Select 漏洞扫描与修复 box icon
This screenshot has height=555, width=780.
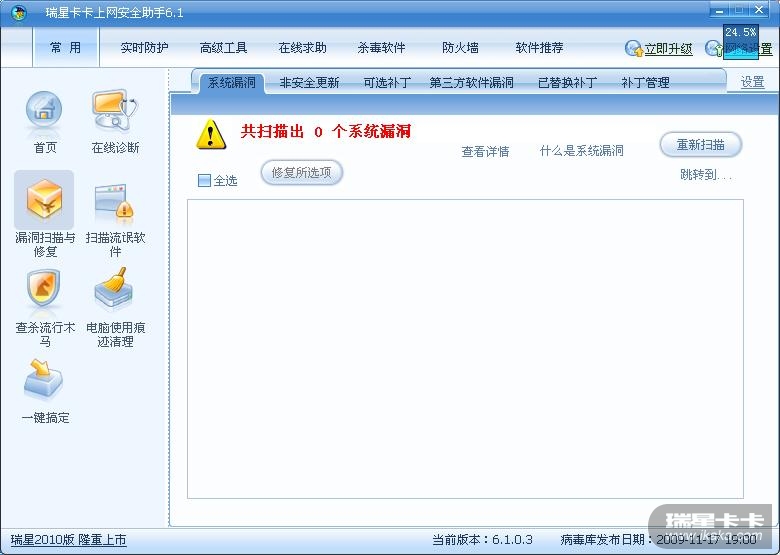coord(44,200)
